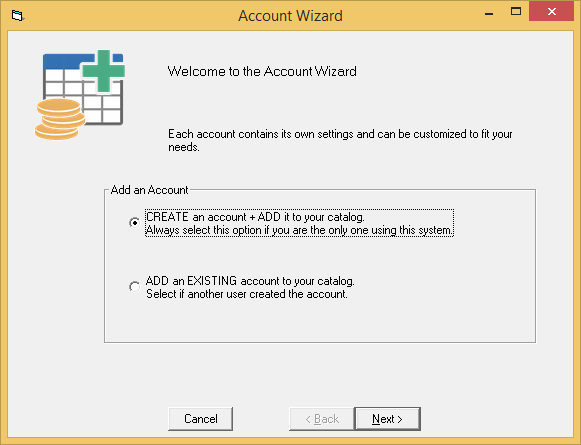Select the ADD an EXISTING account radio button
Image resolution: width=581 pixels, height=445 pixels.
(x=135, y=287)
